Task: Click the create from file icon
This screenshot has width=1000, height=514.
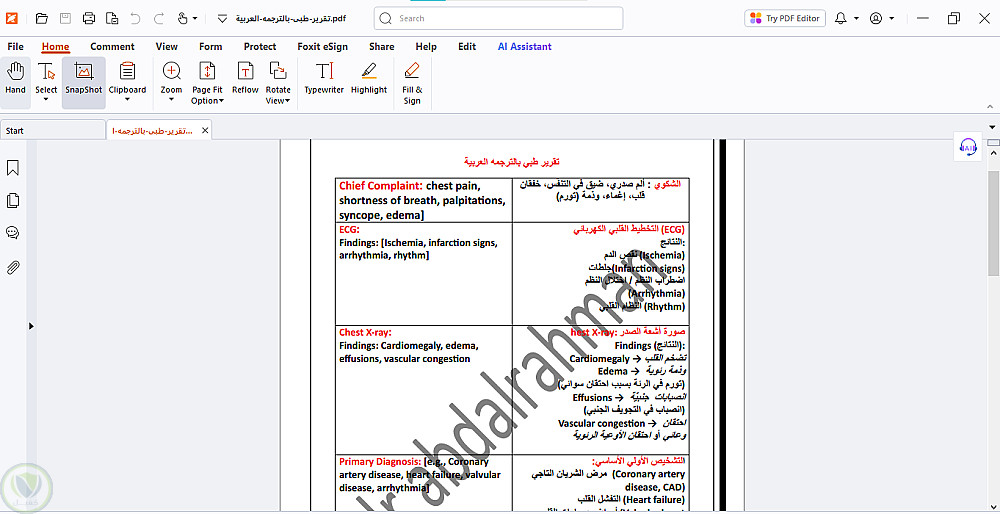Action: coord(112,18)
